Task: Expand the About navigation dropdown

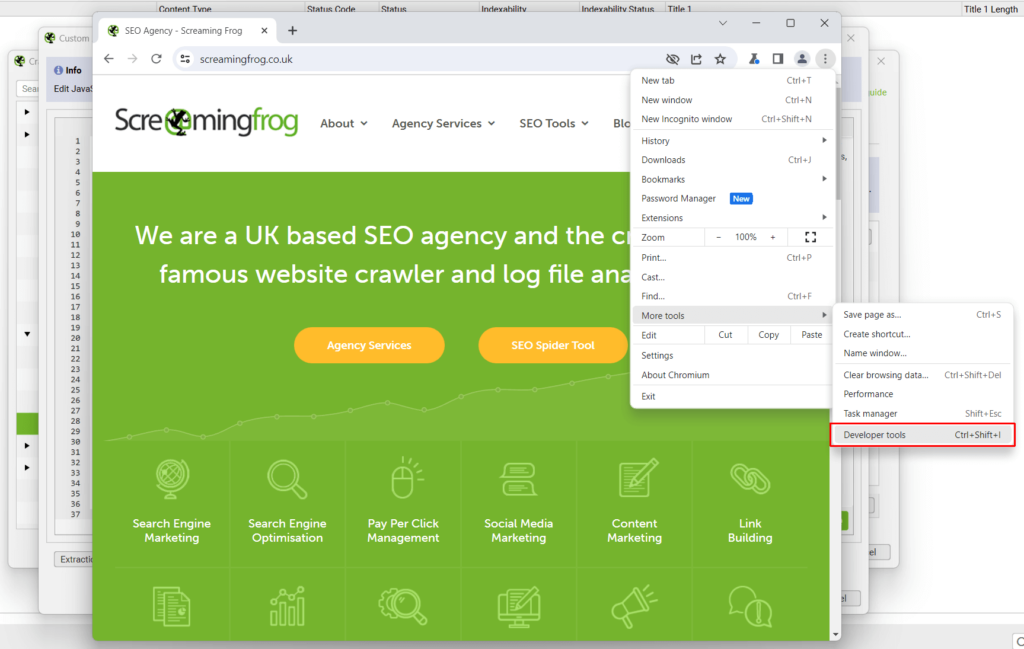Action: coord(343,123)
